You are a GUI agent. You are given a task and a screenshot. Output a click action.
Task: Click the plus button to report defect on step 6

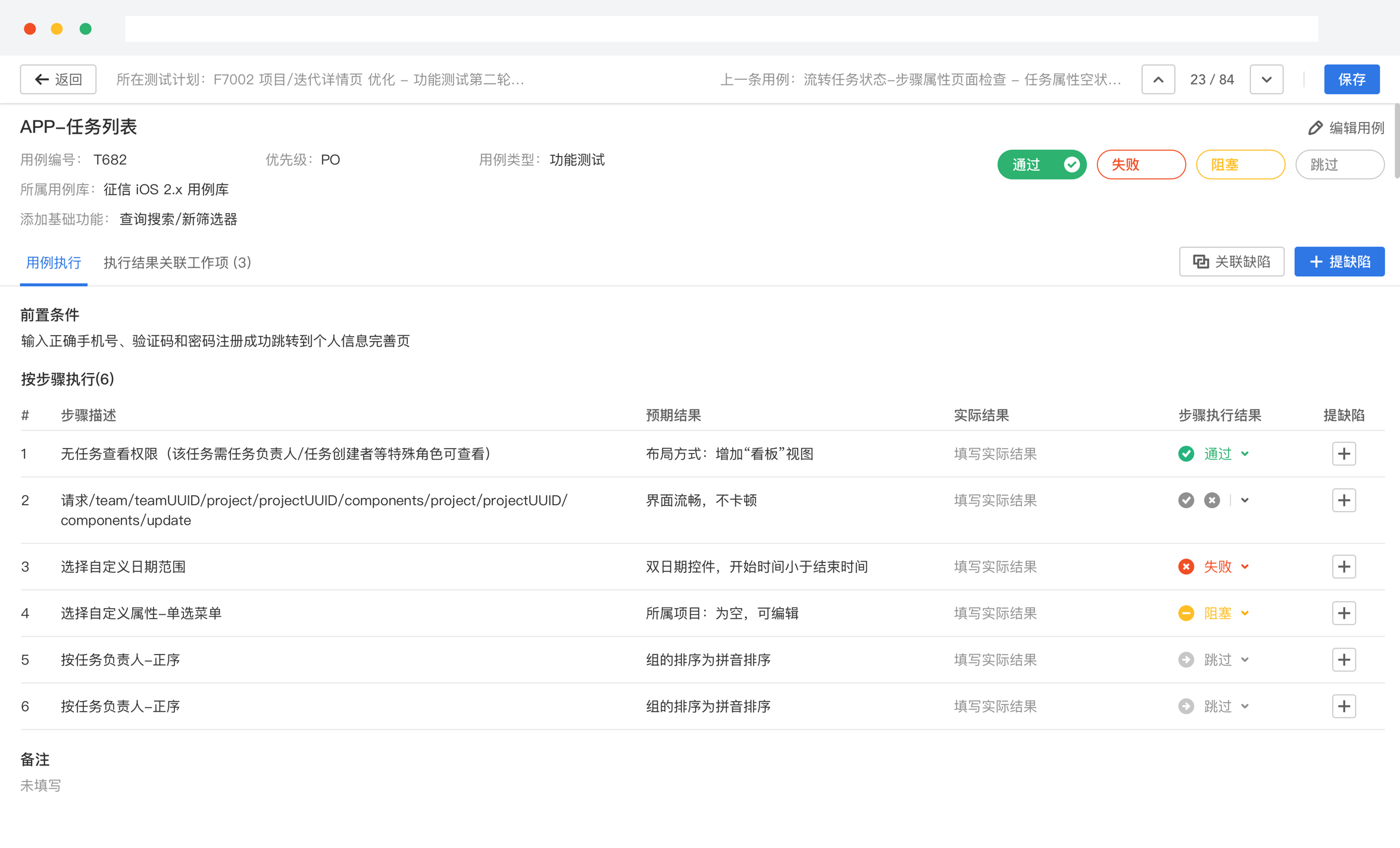pos(1344,706)
